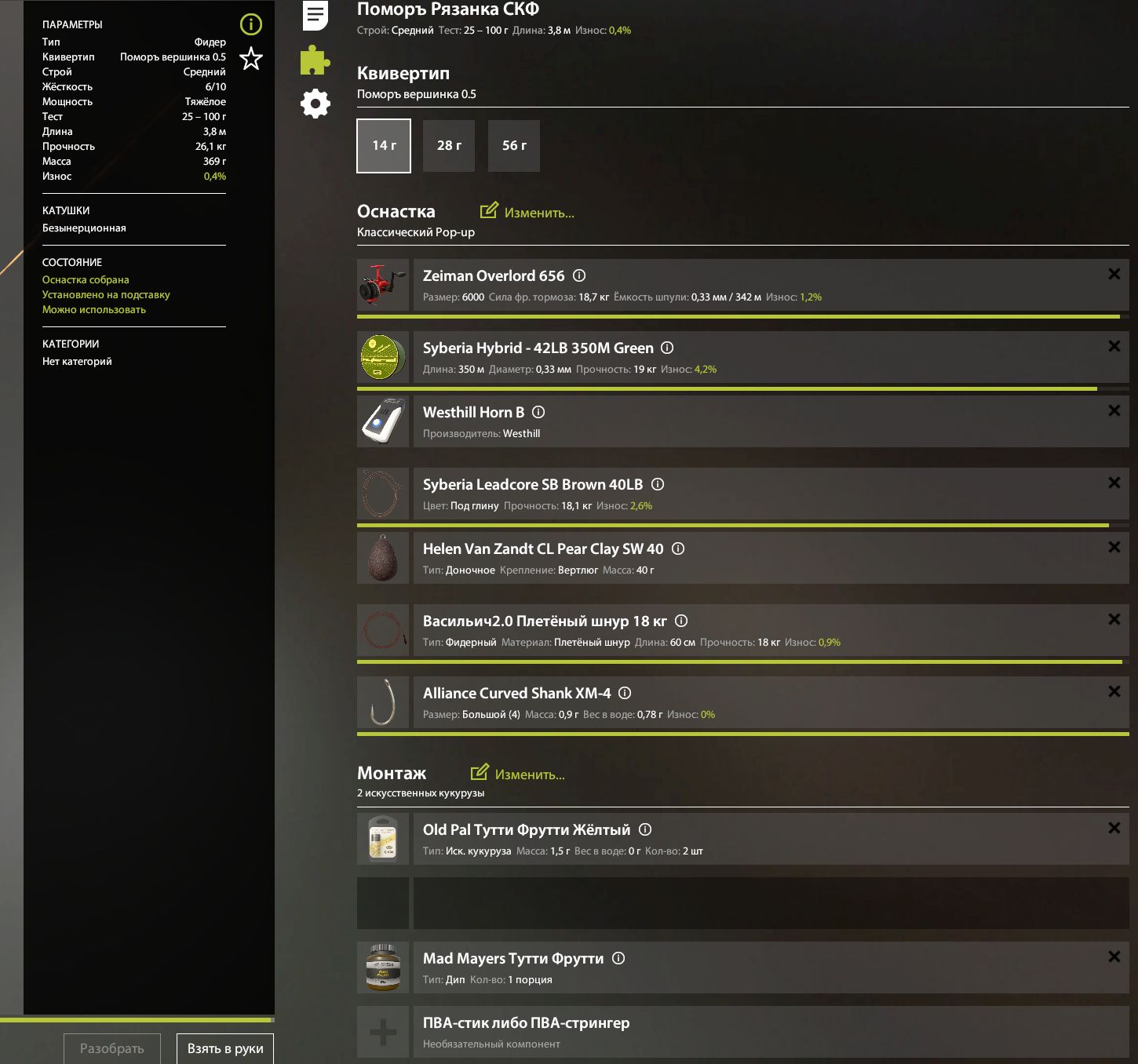
Task: Remove the Old Pal artificial corn bait
Action: [x=1114, y=828]
